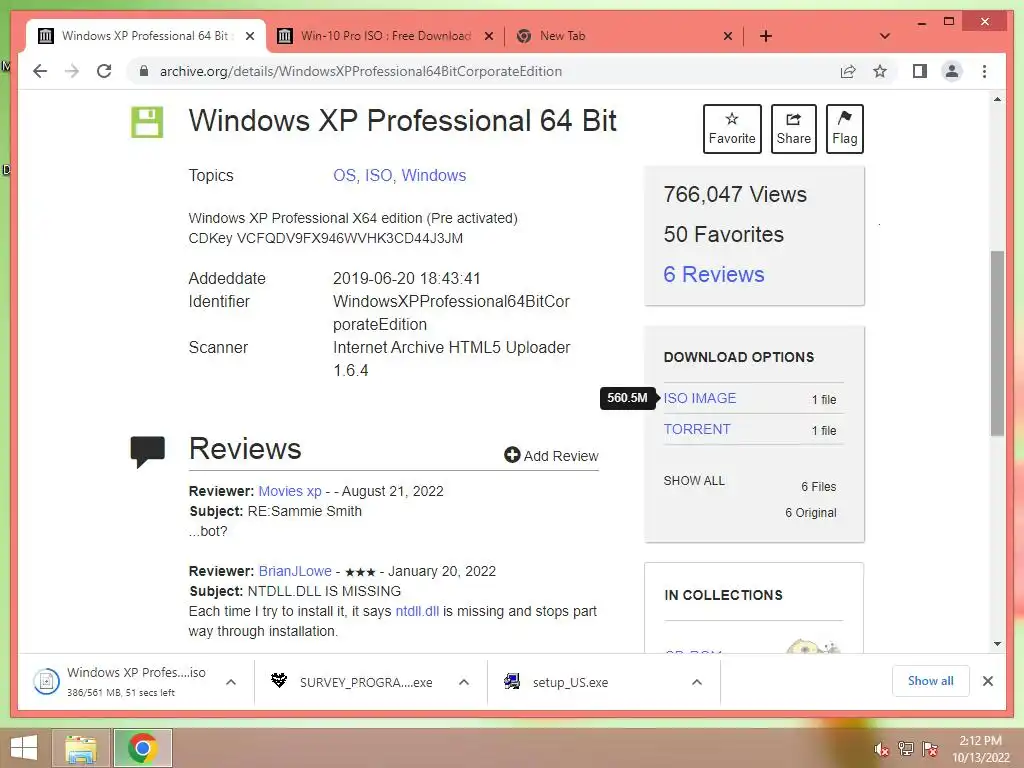The width and height of the screenshot is (1024, 768).
Task: Open File Explorer from the taskbar
Action: coord(81,748)
